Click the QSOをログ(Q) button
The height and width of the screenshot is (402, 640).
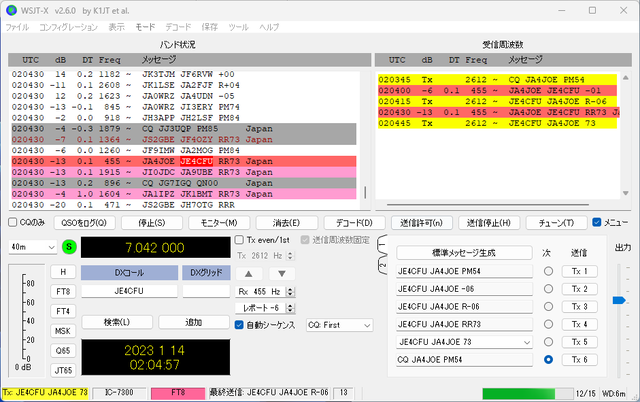[x=84, y=223]
